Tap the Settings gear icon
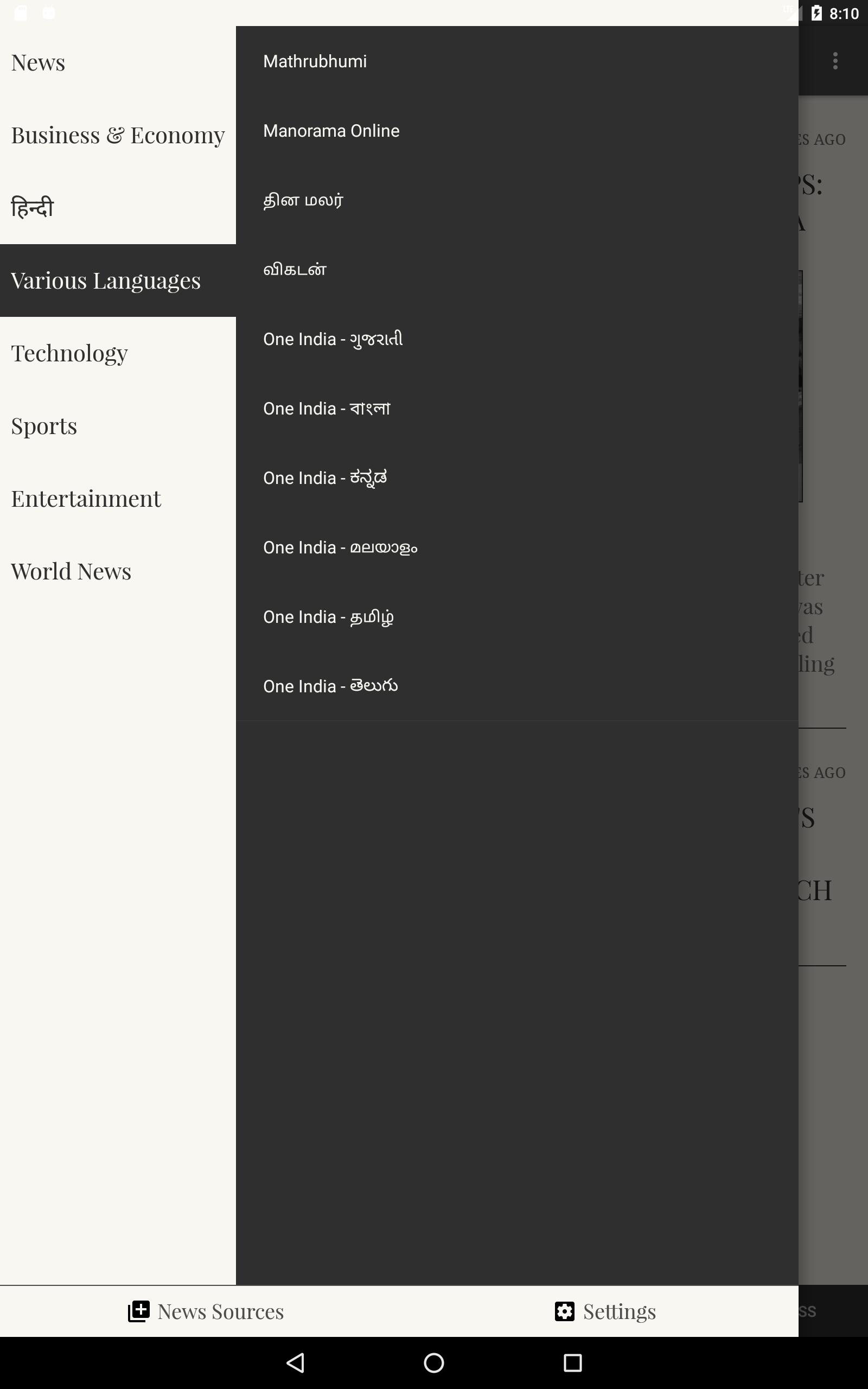The image size is (868, 1389). click(564, 1311)
